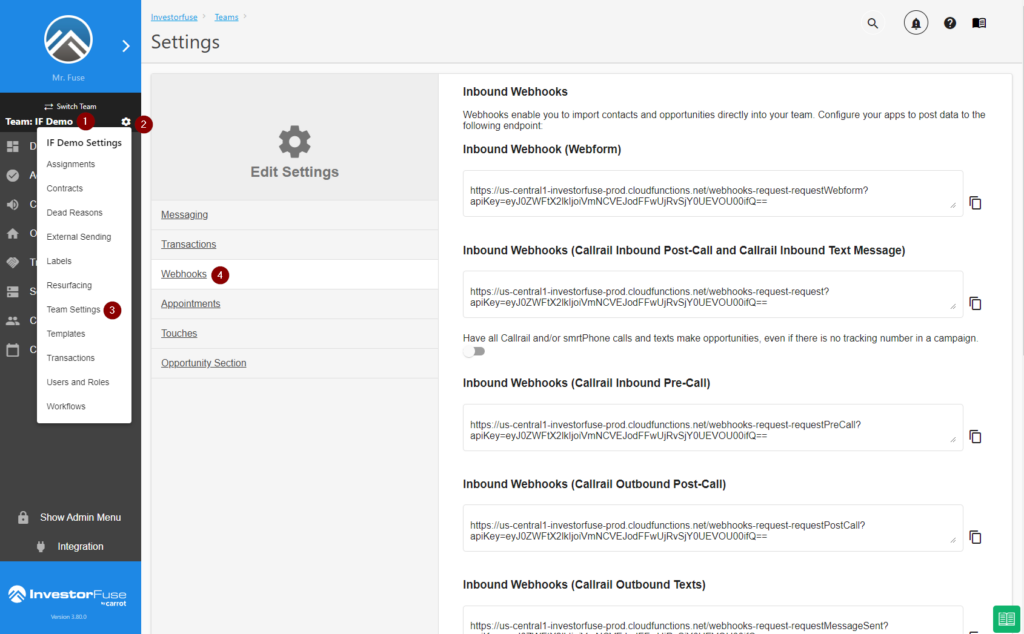Image resolution: width=1024 pixels, height=634 pixels.
Task: Click the Callrail Inbound Post-Call URL field
Action: tap(712, 294)
